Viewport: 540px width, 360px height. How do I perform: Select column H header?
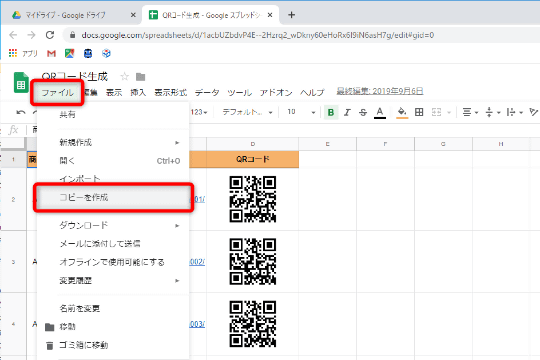point(501,144)
